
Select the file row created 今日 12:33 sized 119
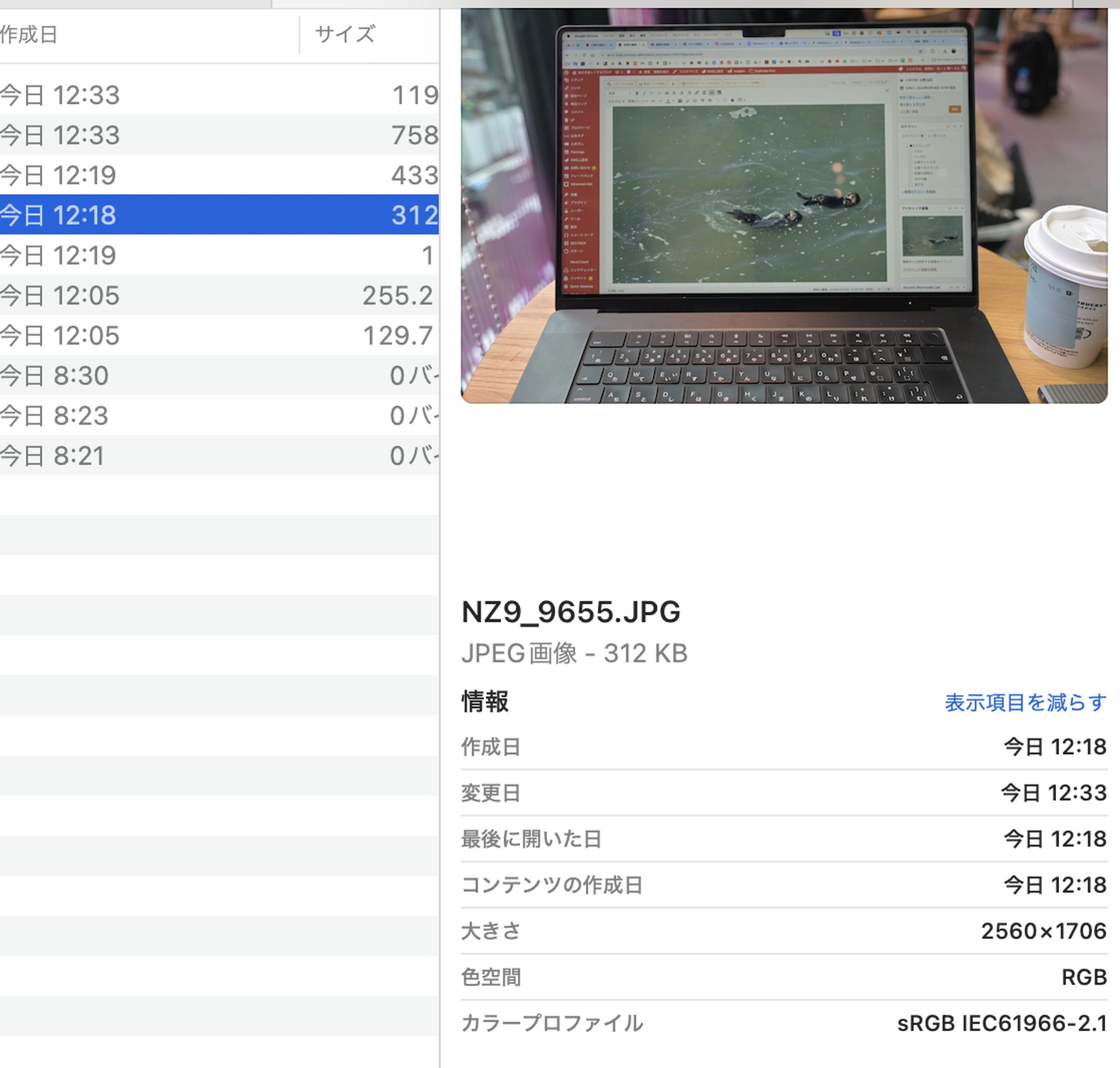point(219,95)
